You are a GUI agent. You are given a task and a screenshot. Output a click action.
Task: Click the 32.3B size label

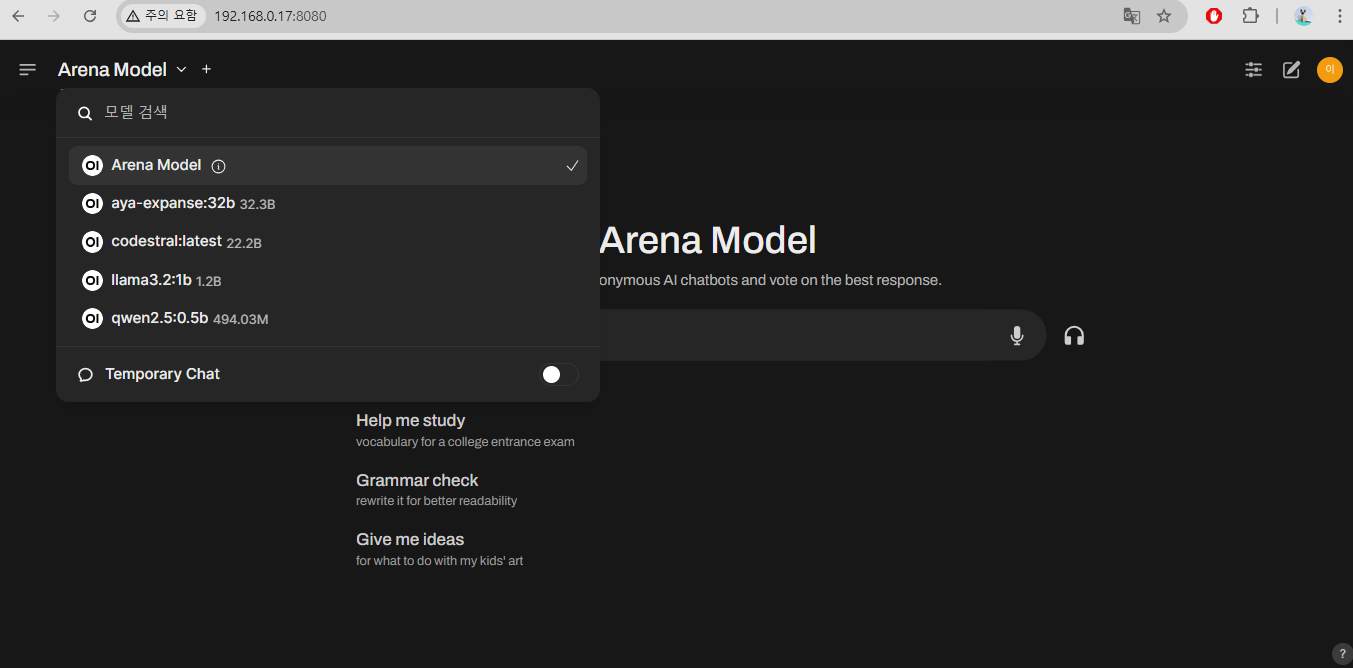pos(257,204)
